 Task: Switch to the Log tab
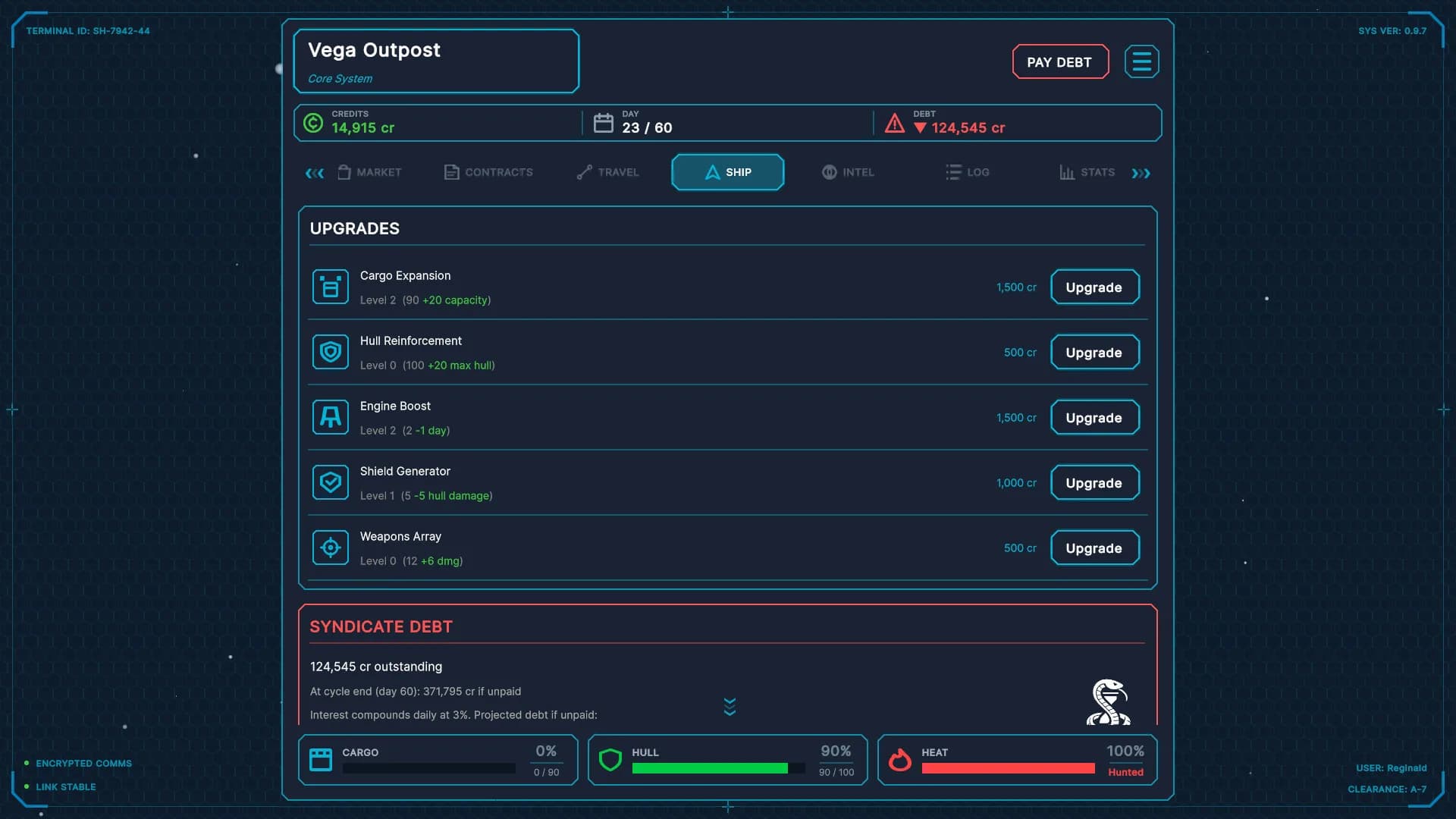(968, 173)
